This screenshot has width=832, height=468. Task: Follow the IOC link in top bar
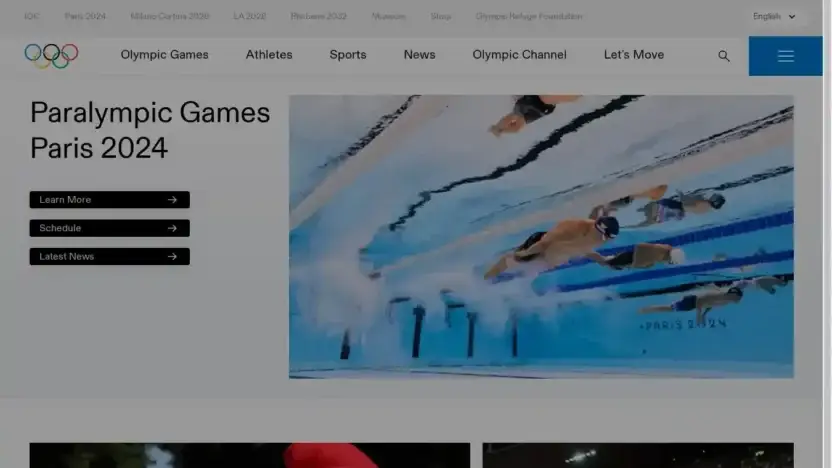click(32, 16)
